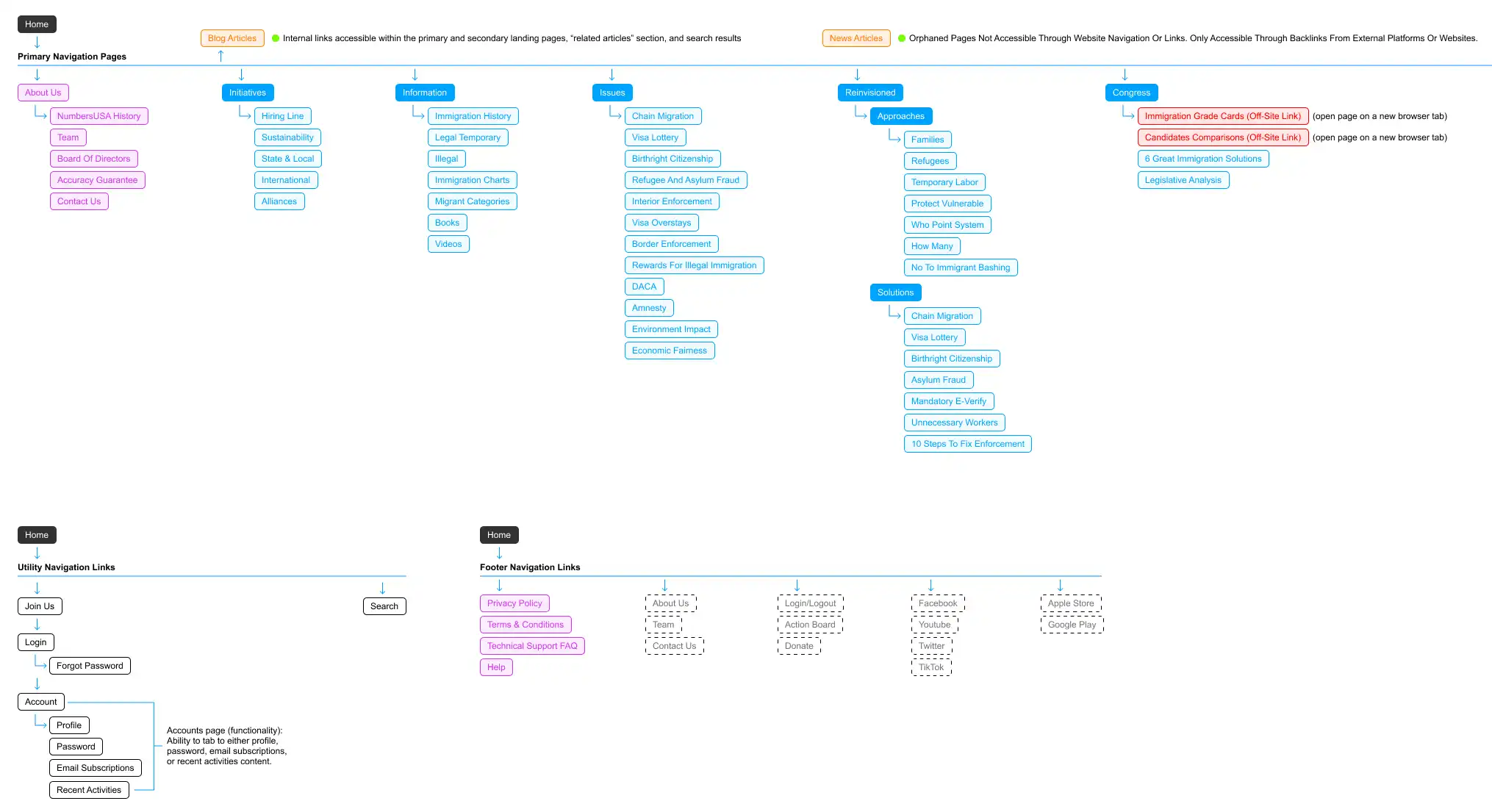This screenshot has height=812, width=1492.
Task: Click the Home node at top left
Action: 36,23
